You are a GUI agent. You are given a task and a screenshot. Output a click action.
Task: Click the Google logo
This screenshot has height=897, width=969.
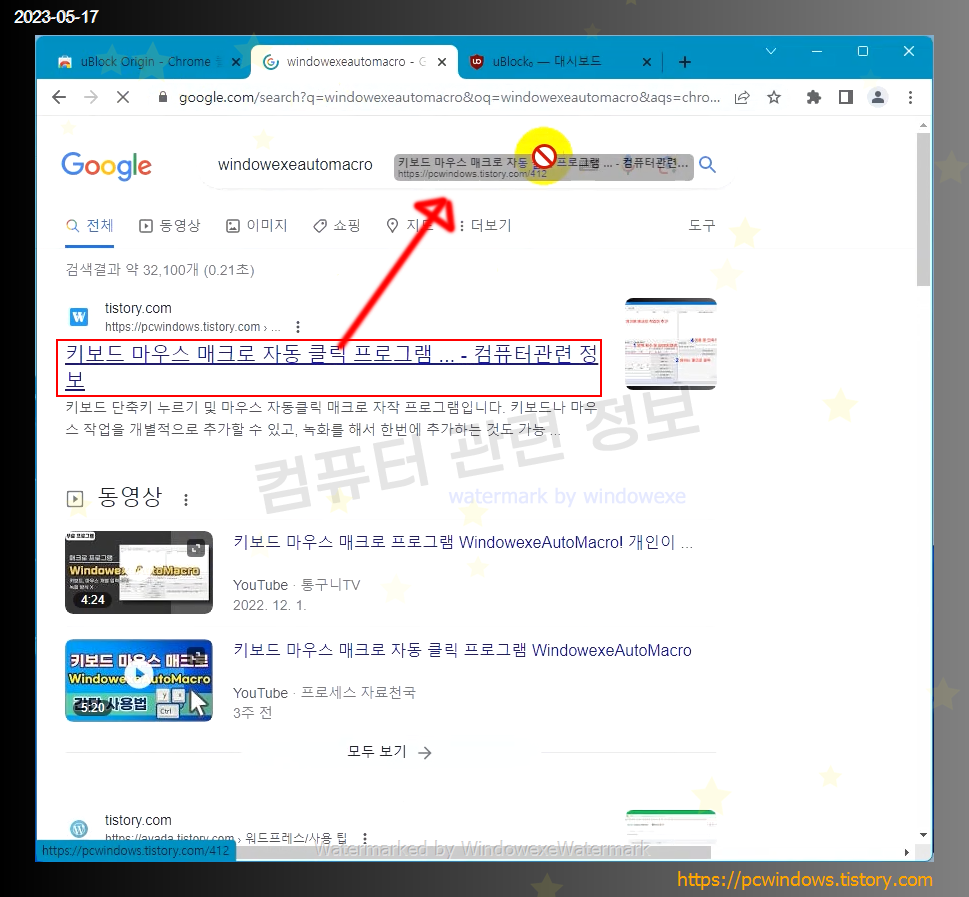(106, 166)
